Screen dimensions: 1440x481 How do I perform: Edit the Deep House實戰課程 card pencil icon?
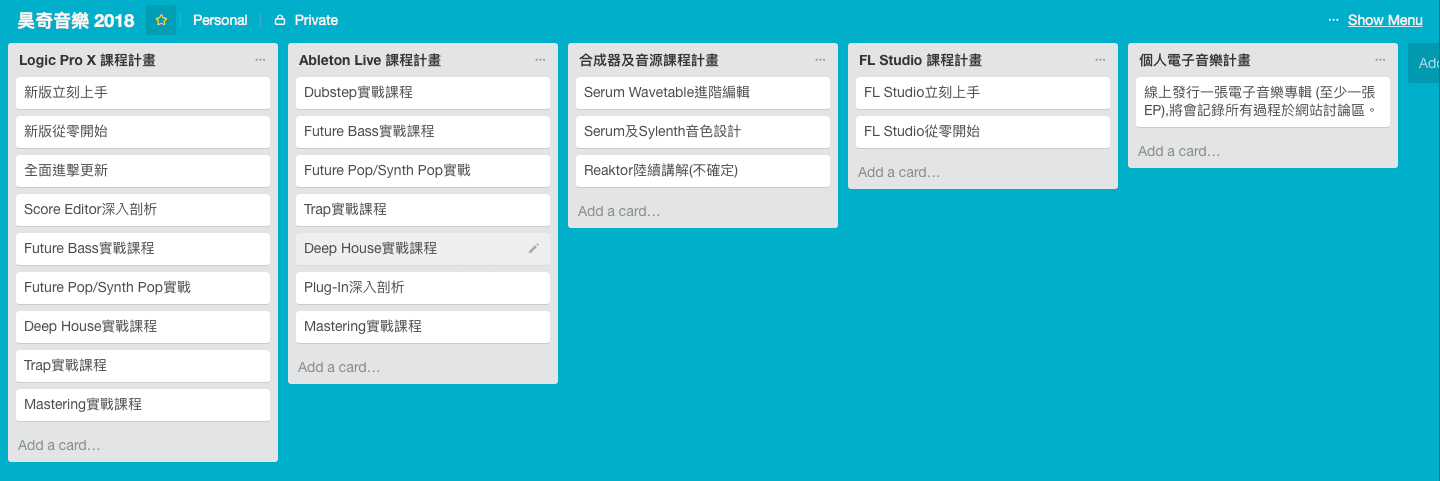tap(533, 249)
